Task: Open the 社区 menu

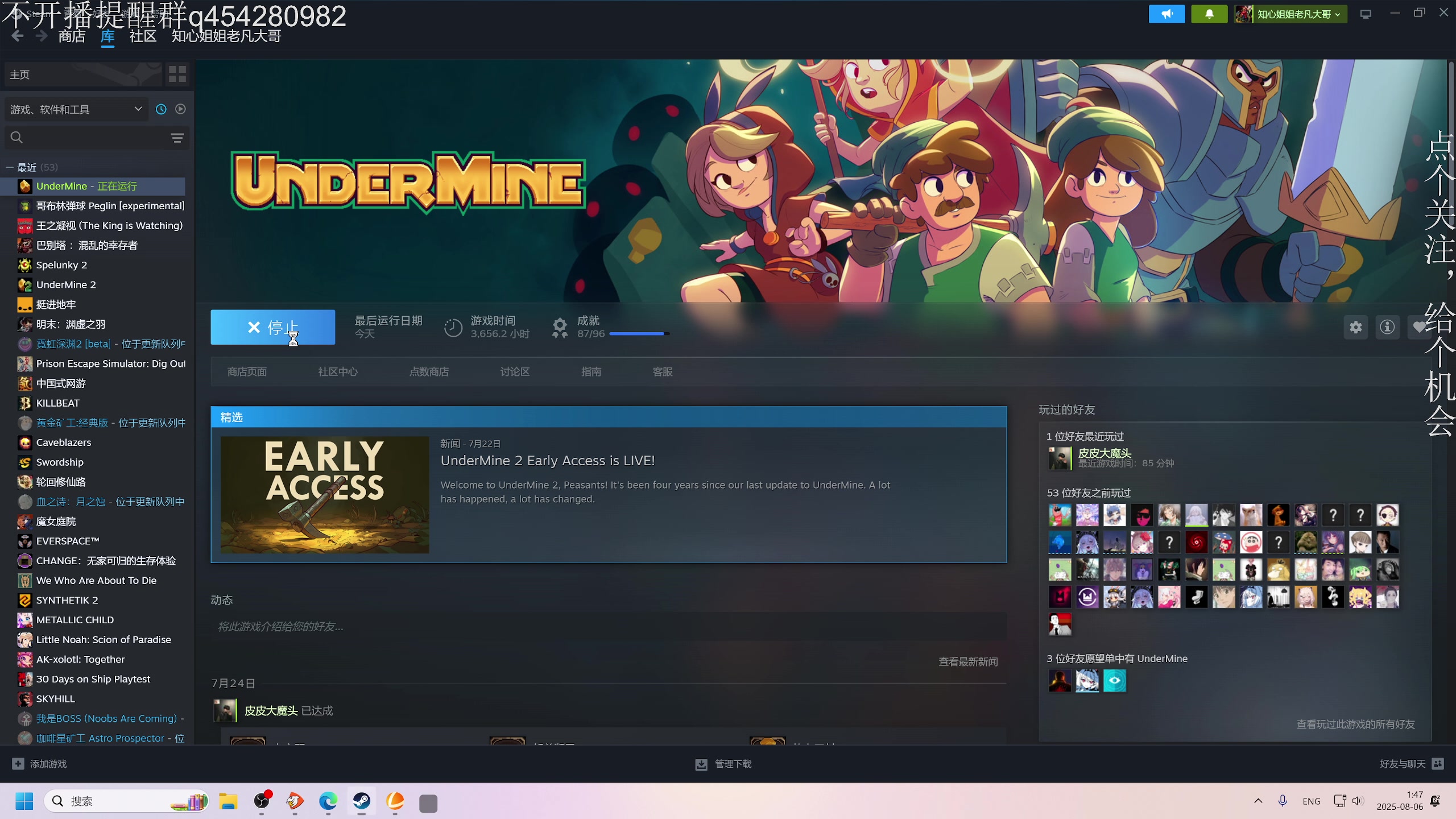Action: click(143, 36)
